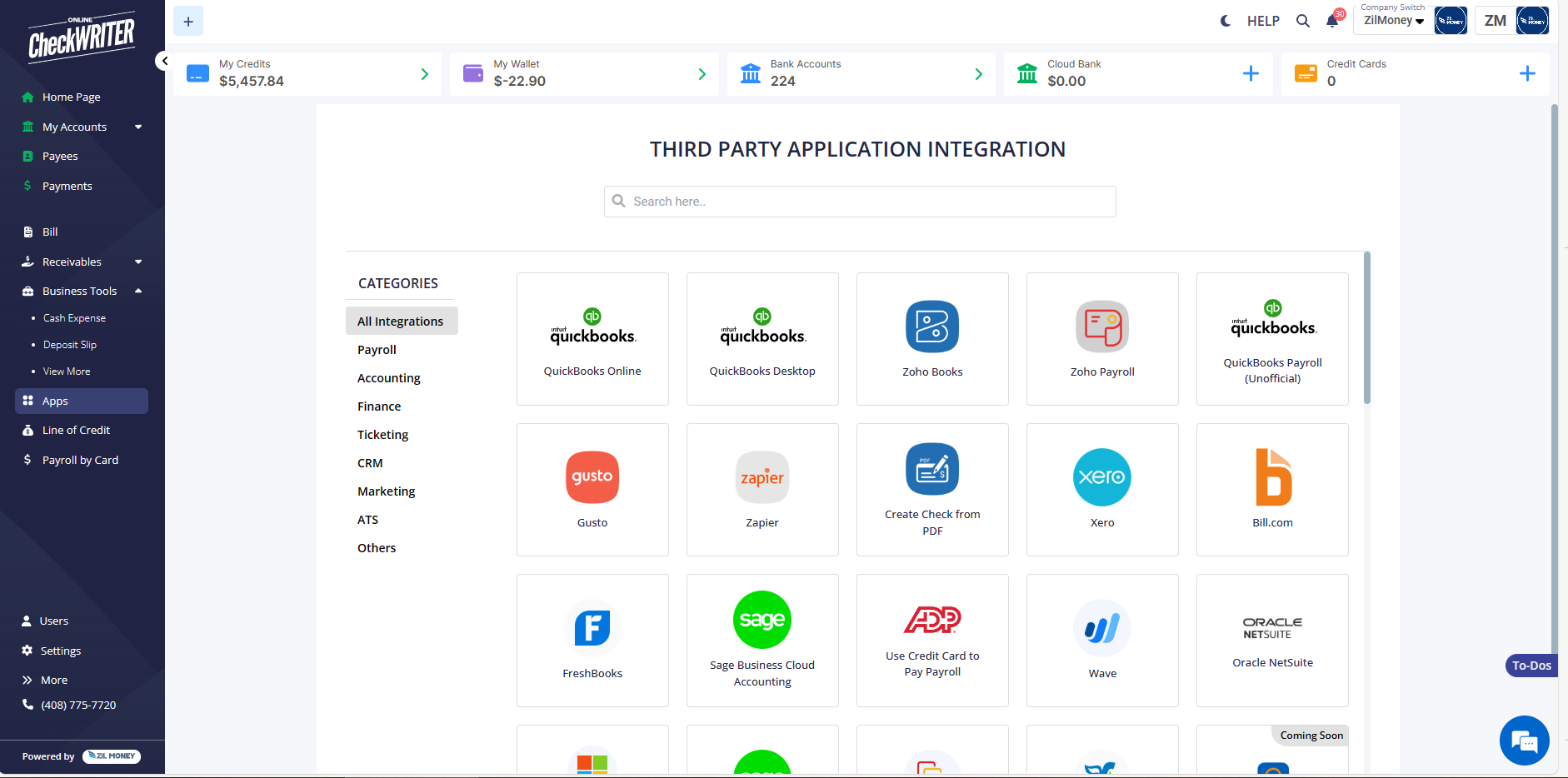The height and width of the screenshot is (778, 1568).
Task: Open the Oracle NetSuite integration
Action: [x=1272, y=641]
